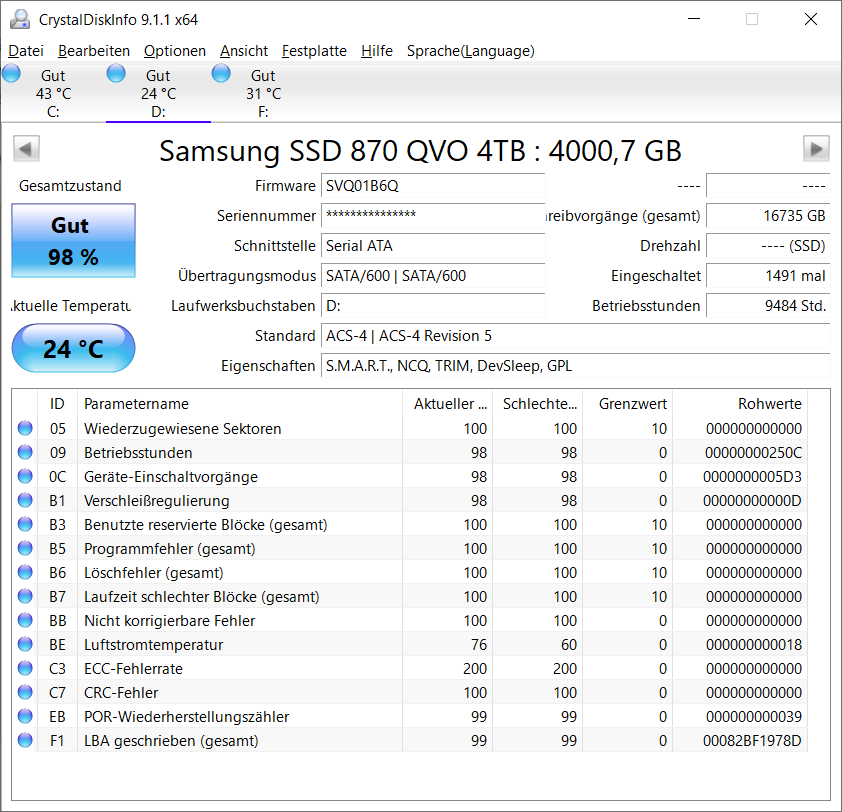This screenshot has width=842, height=812.
Task: Click the 24 °C temperature button
Action: (x=74, y=348)
